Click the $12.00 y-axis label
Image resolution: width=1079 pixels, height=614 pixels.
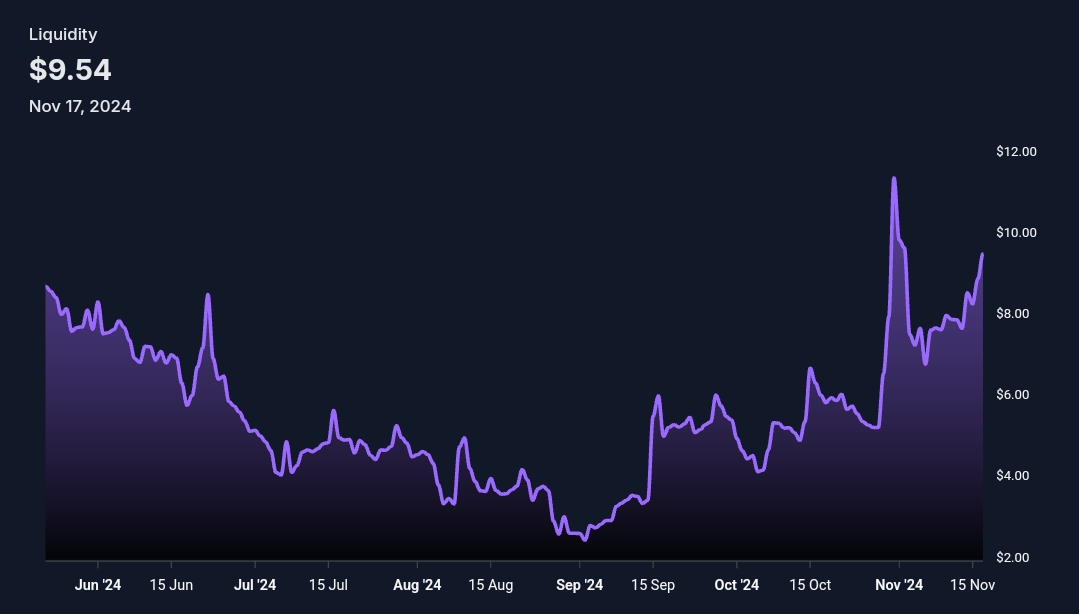click(1016, 151)
